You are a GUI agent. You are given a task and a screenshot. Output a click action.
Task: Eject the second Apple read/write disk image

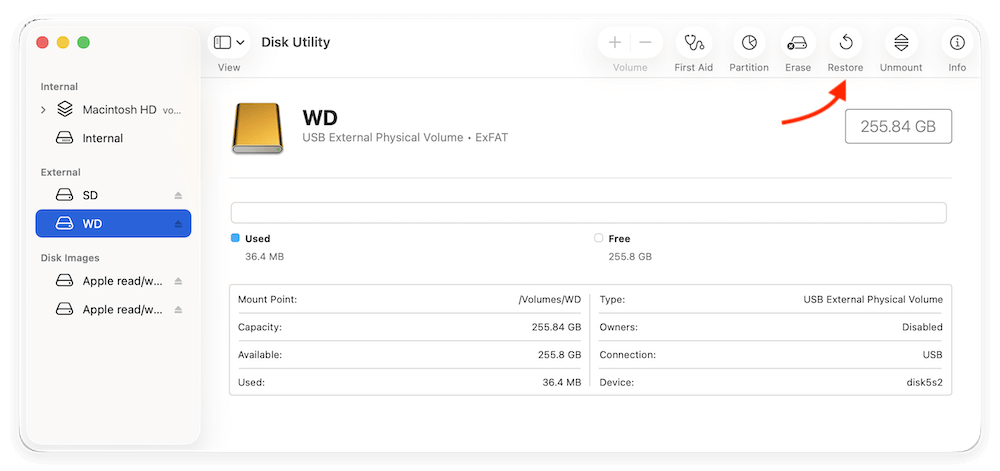pos(179,310)
